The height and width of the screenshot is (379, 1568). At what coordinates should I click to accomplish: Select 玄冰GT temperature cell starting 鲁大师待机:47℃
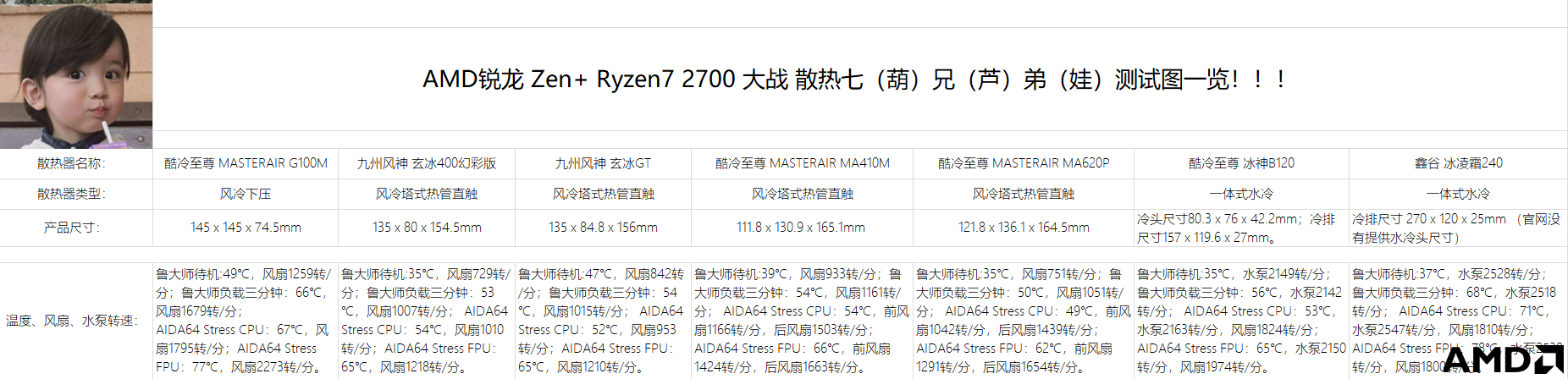[x=603, y=321]
